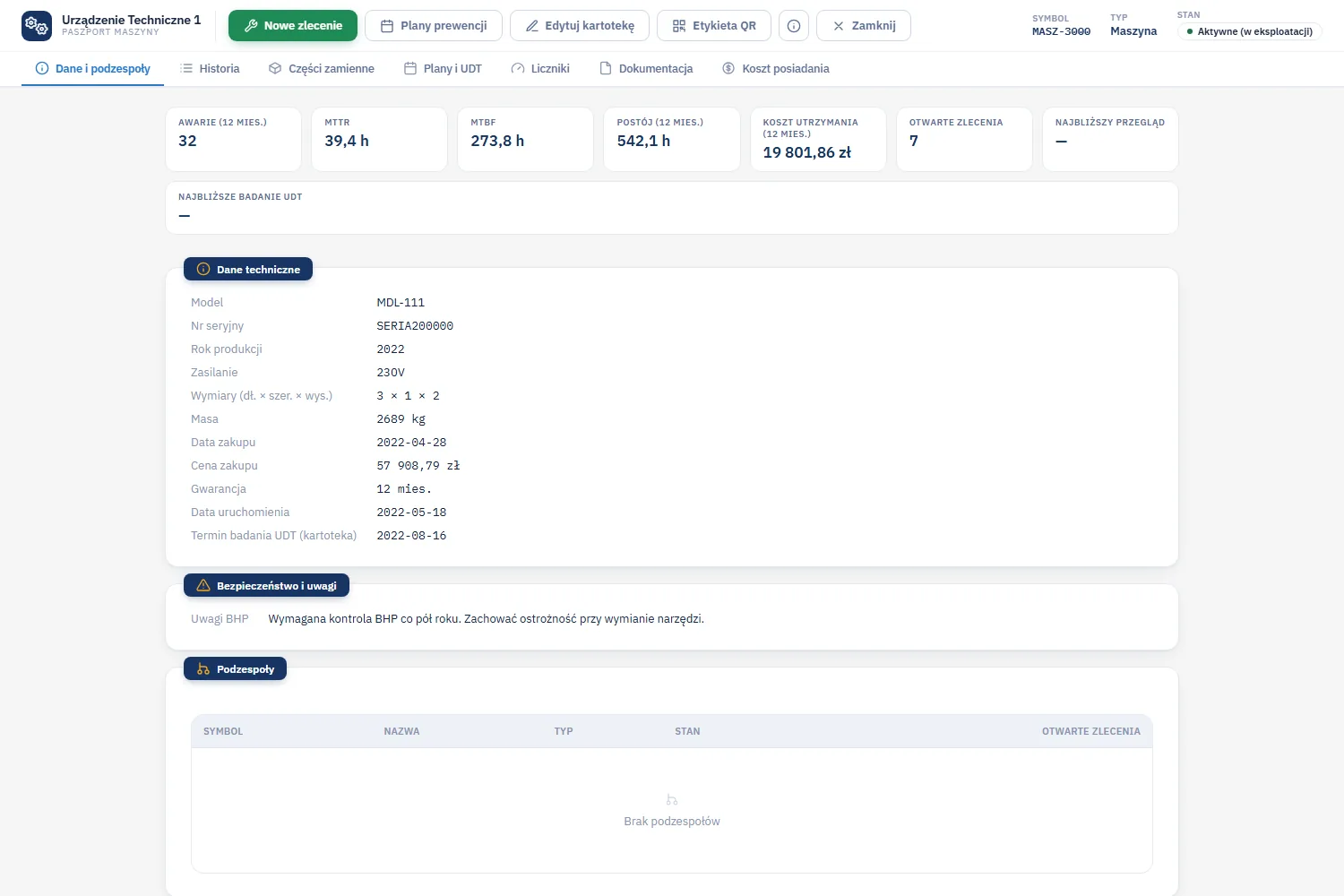This screenshot has height=896, width=1344.
Task: Click the machine passport gear logo icon
Action: 37,26
